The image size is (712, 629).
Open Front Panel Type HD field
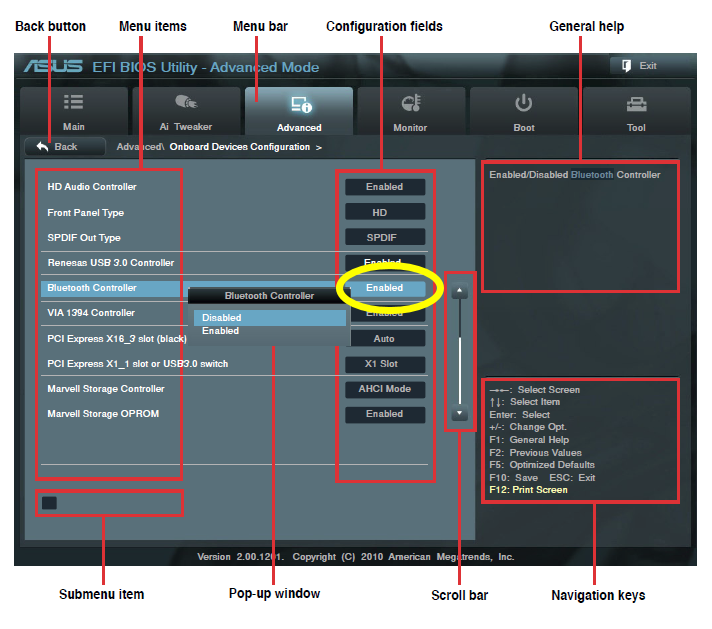point(385,213)
